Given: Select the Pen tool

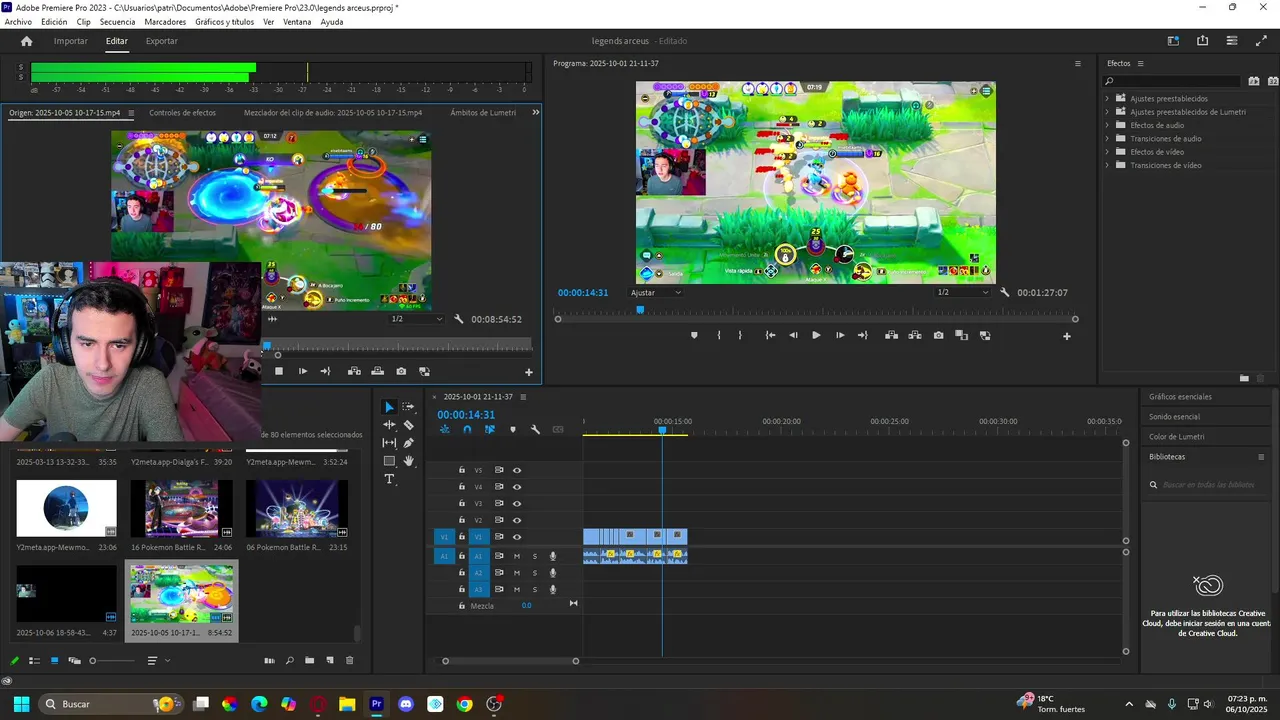Looking at the screenshot, I should (408, 443).
